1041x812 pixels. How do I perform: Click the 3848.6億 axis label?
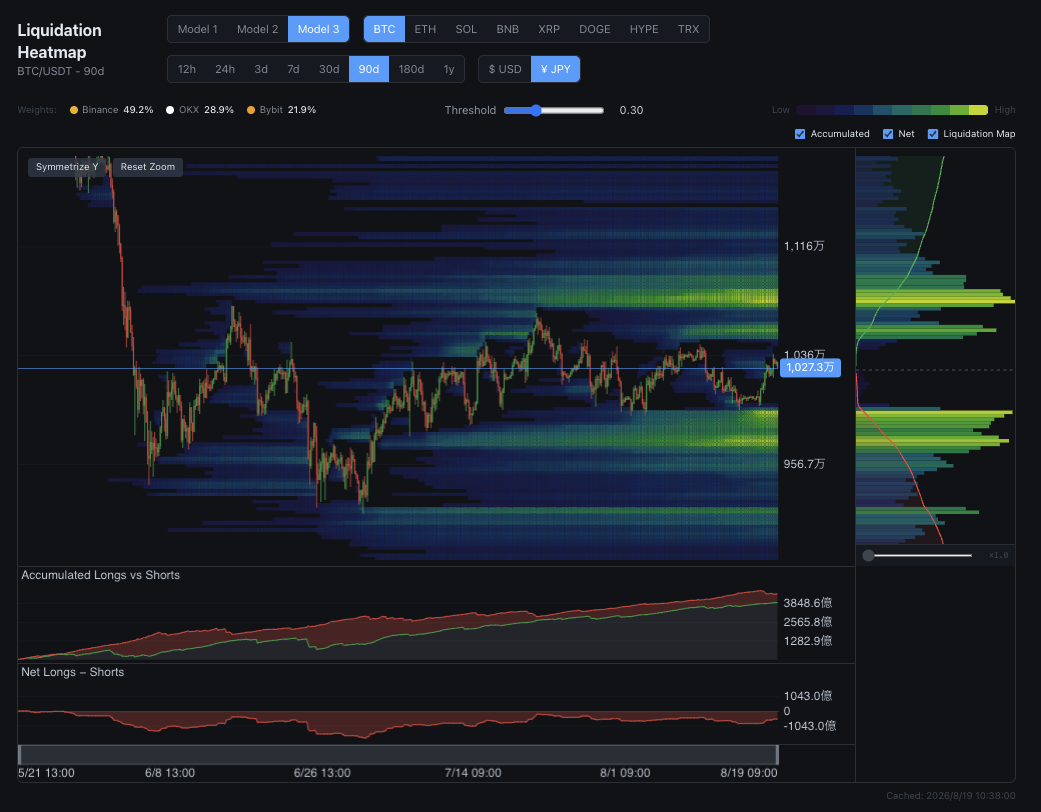tap(807, 603)
